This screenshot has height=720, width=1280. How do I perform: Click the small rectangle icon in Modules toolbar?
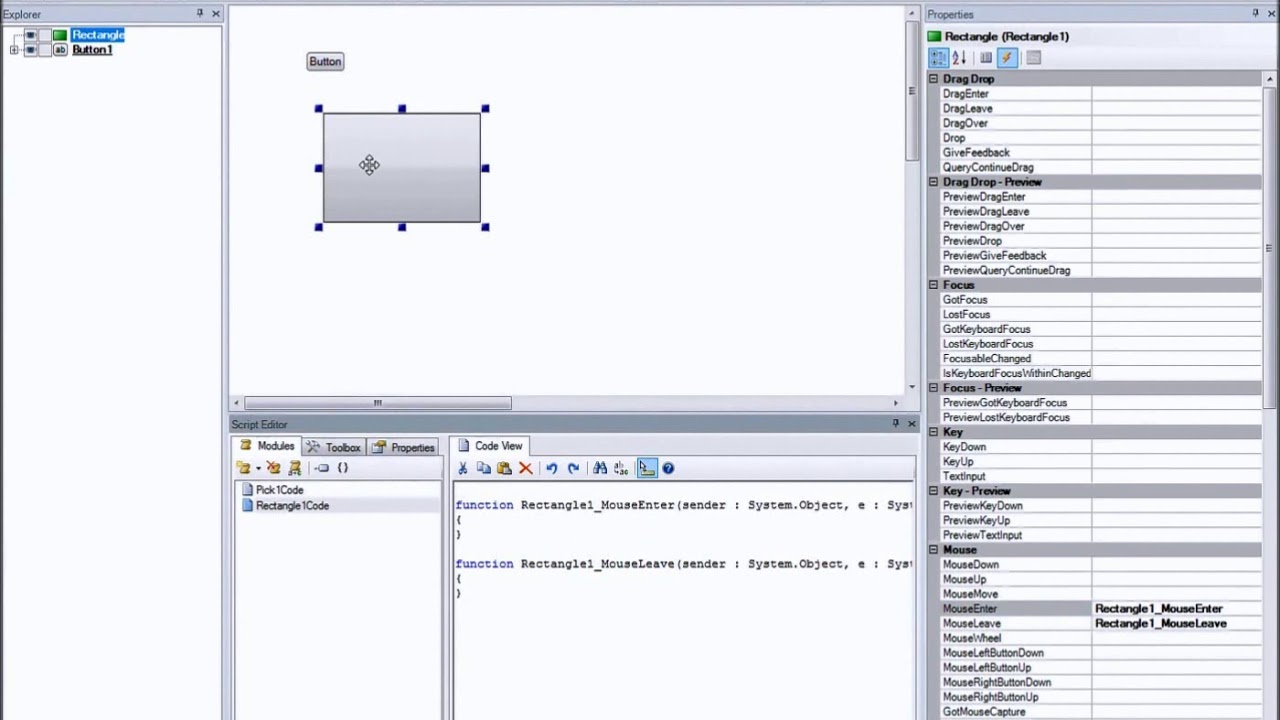tap(322, 468)
